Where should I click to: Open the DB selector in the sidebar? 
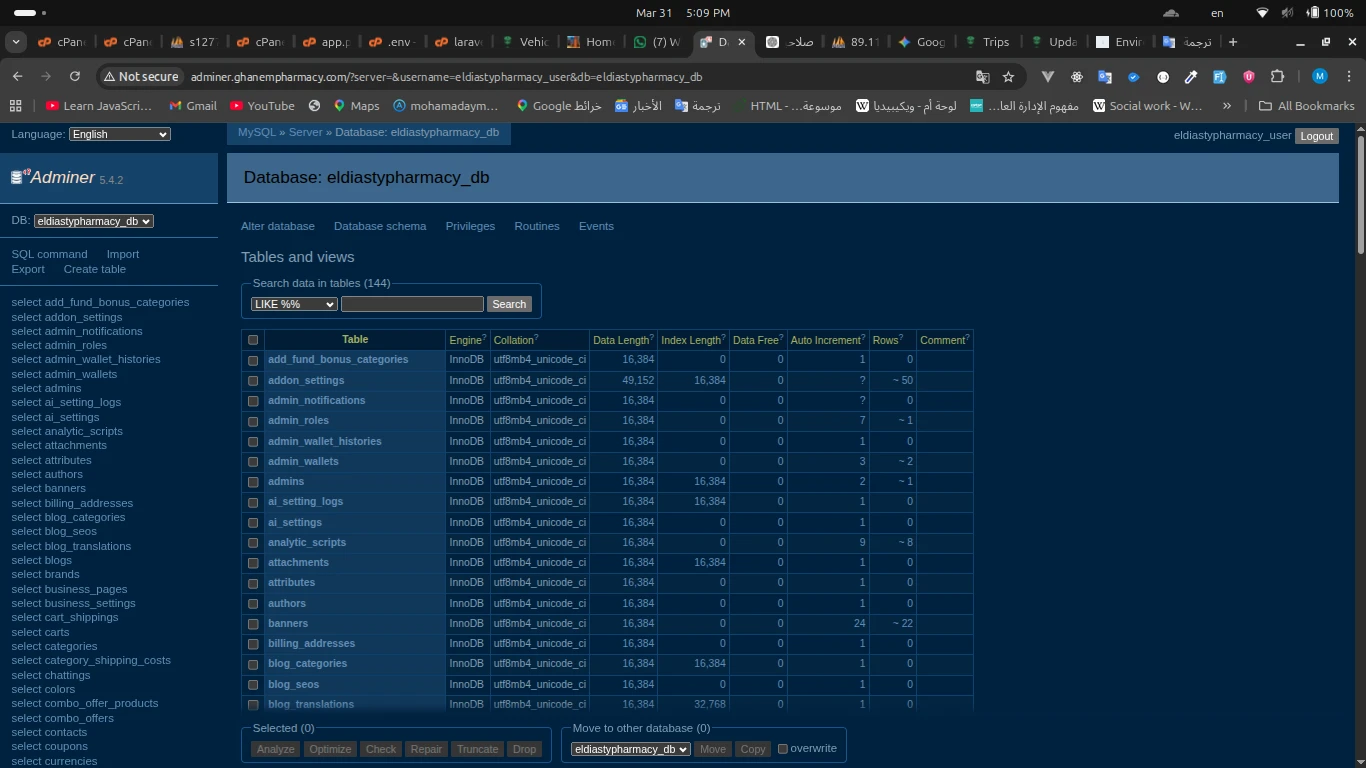(93, 221)
